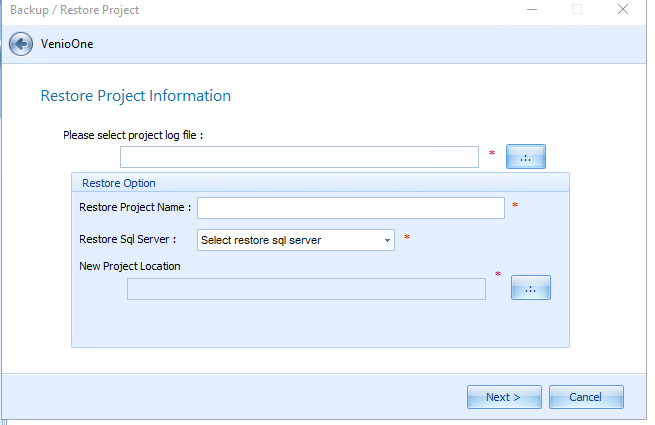The image size is (655, 425).
Task: Click the 'New Project Location' label
Action: [x=130, y=266]
